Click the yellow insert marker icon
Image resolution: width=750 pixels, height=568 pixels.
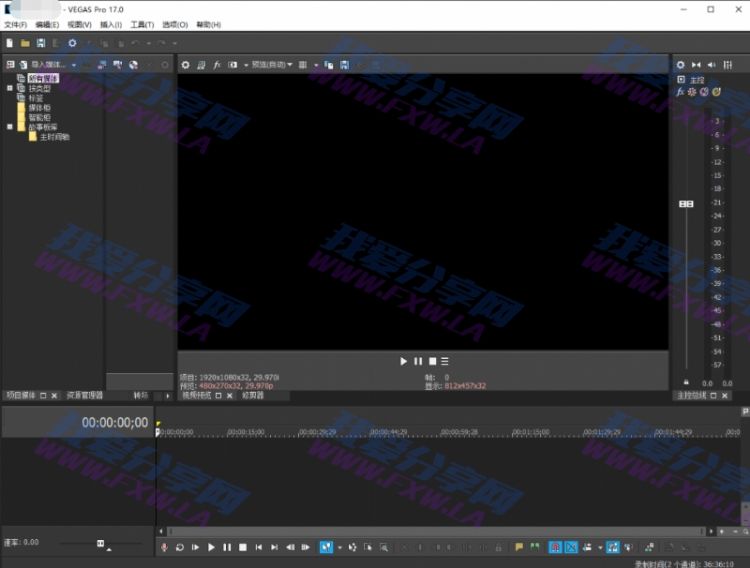519,547
